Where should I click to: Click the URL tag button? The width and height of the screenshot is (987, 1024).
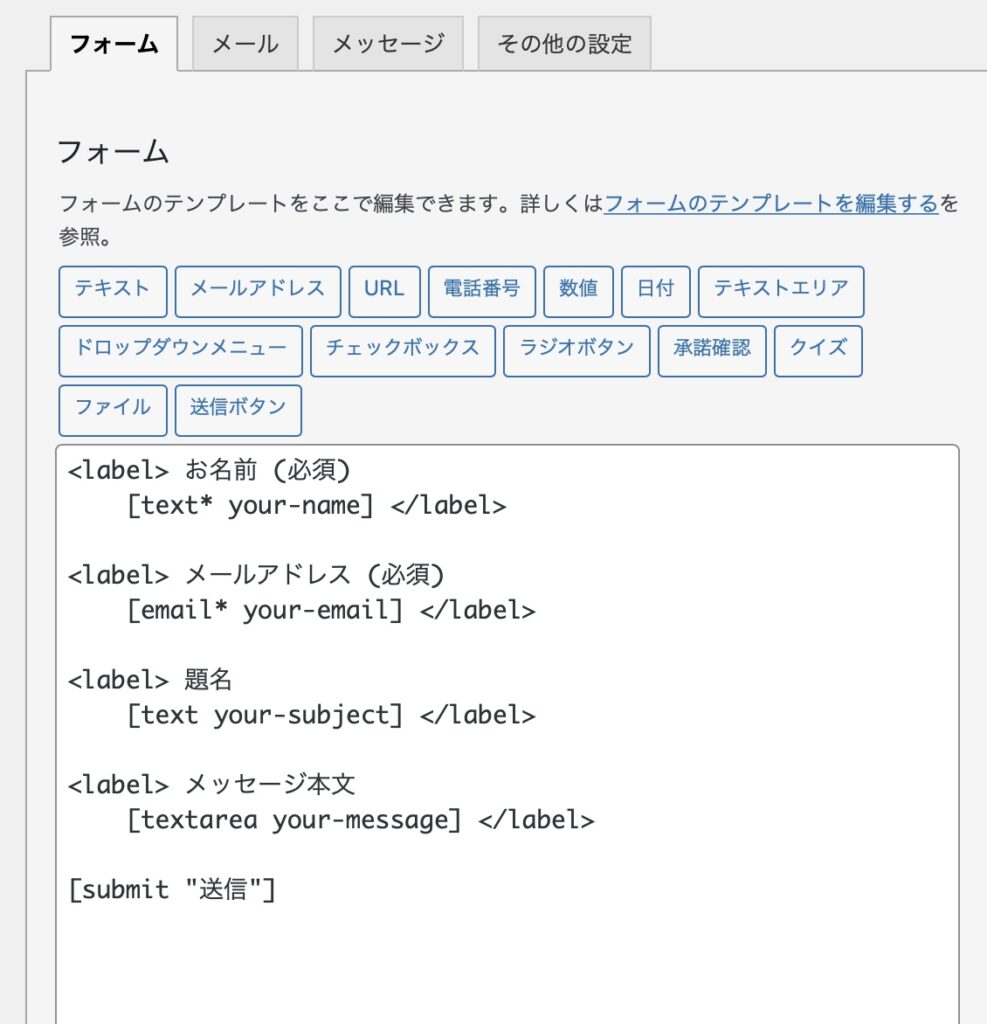[384, 291]
